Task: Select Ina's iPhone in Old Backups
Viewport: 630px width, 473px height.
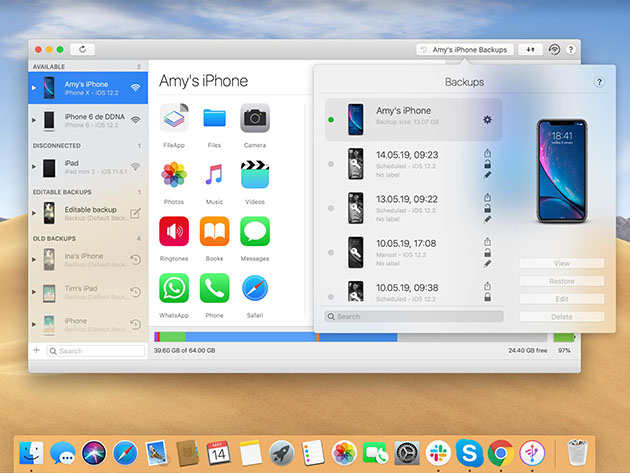Action: [x=88, y=260]
